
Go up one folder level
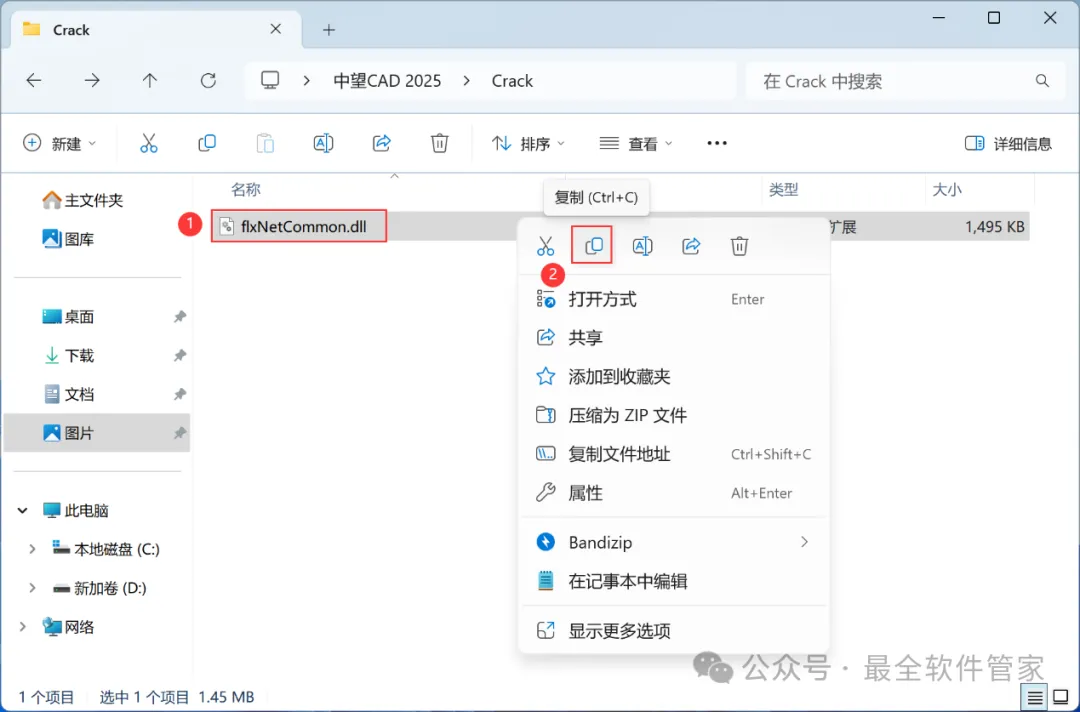(149, 81)
